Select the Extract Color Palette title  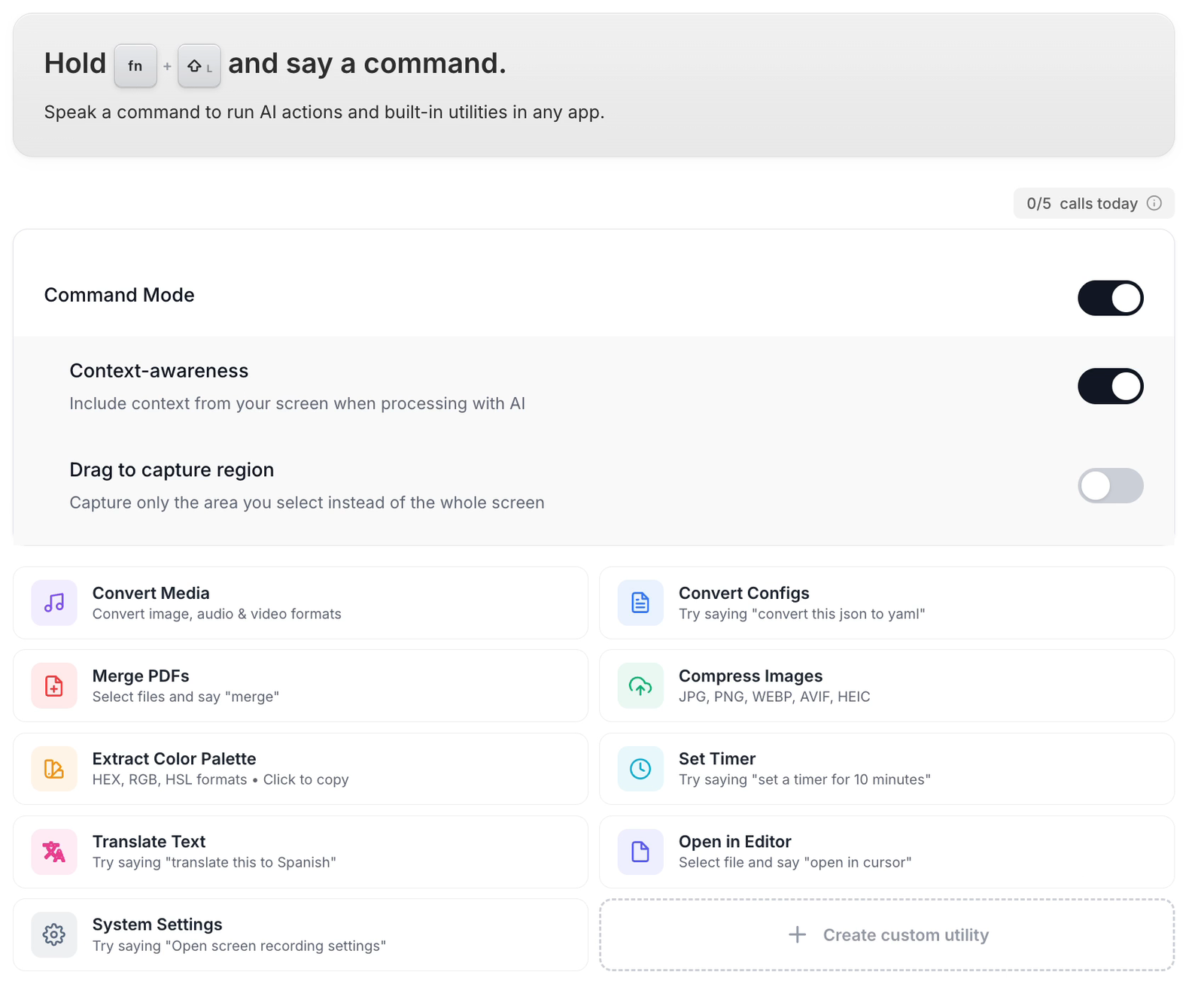(174, 758)
